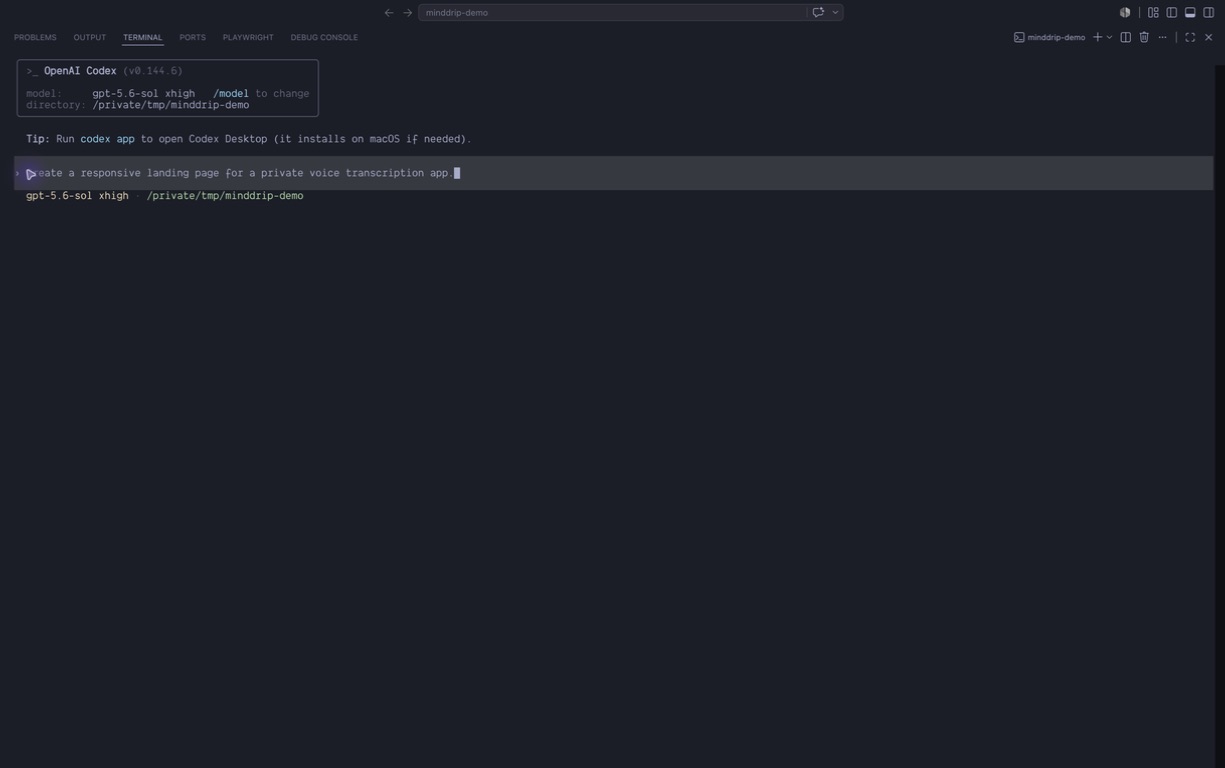Switch to the DEBUG CONSOLE tab
The image size is (1225, 768).
click(324, 37)
